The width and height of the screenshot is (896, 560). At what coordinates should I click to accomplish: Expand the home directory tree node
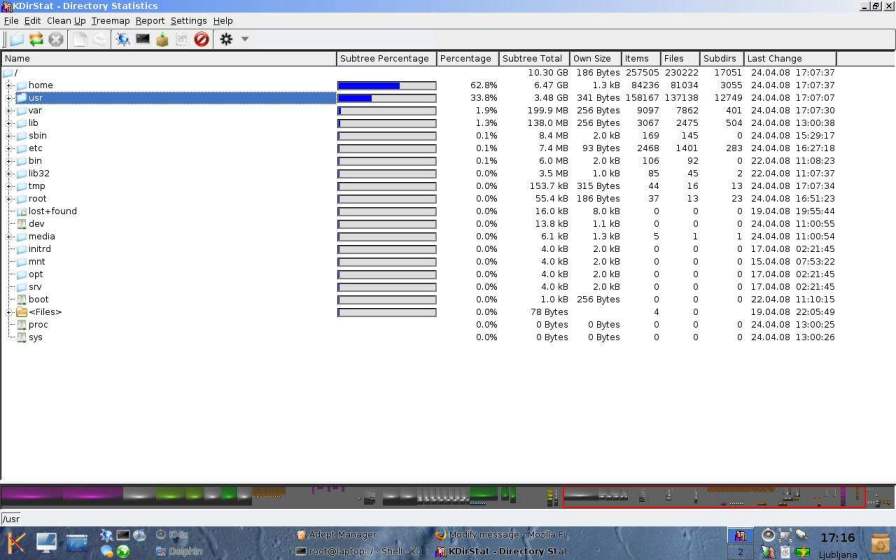pos(9,86)
